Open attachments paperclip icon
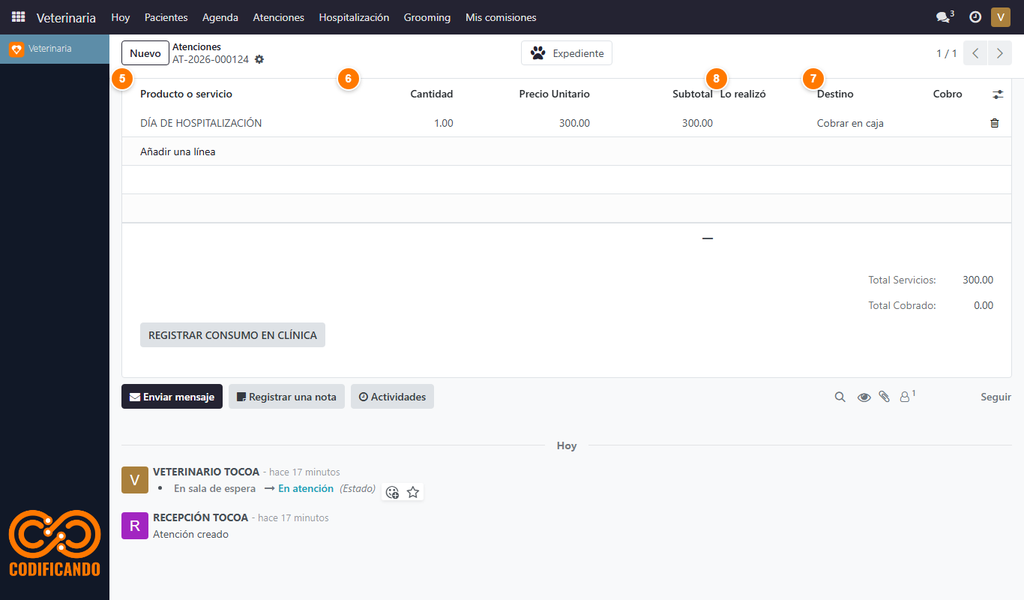This screenshot has width=1024, height=600. coord(884,396)
